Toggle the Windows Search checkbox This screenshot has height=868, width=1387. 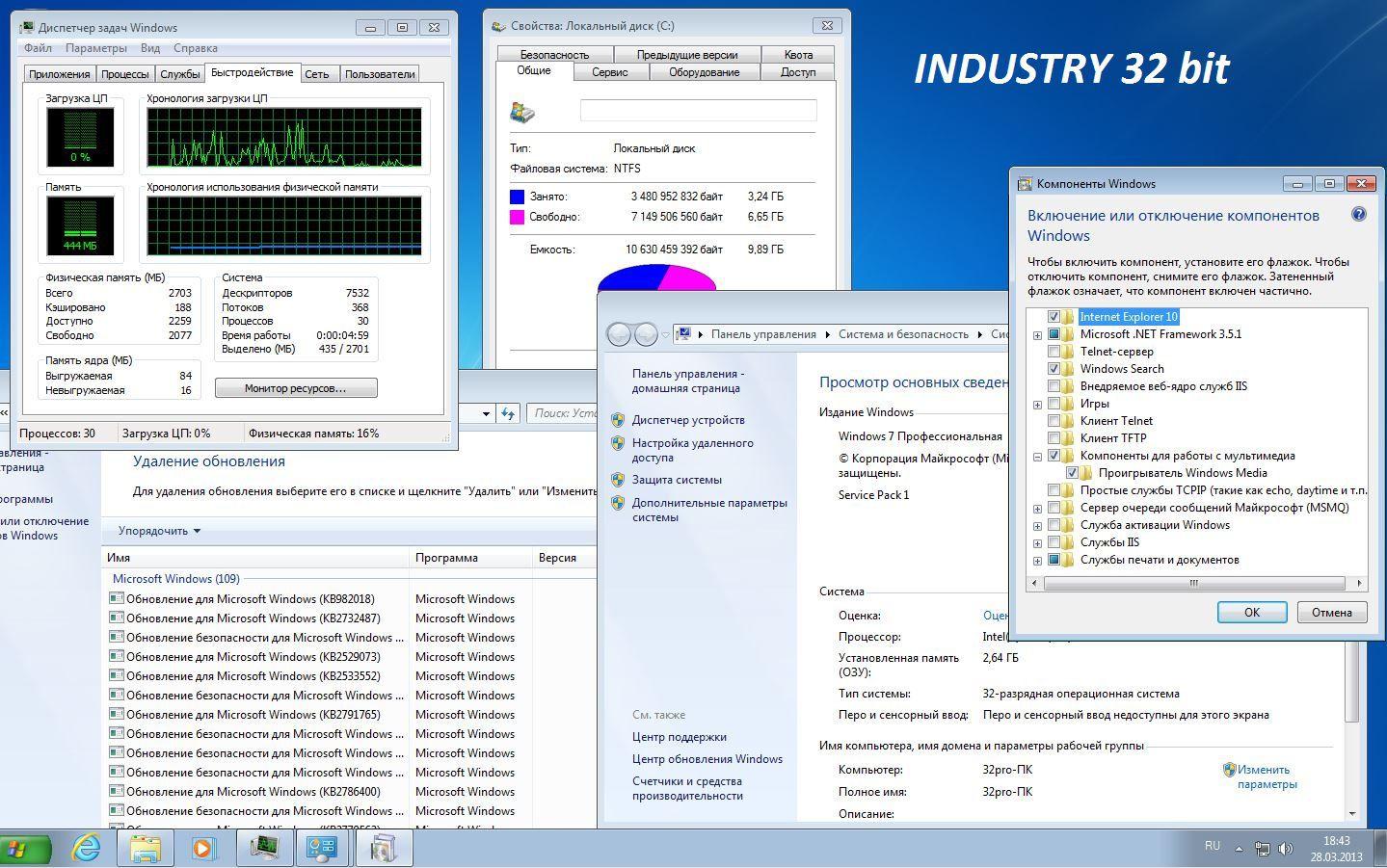click(1054, 369)
